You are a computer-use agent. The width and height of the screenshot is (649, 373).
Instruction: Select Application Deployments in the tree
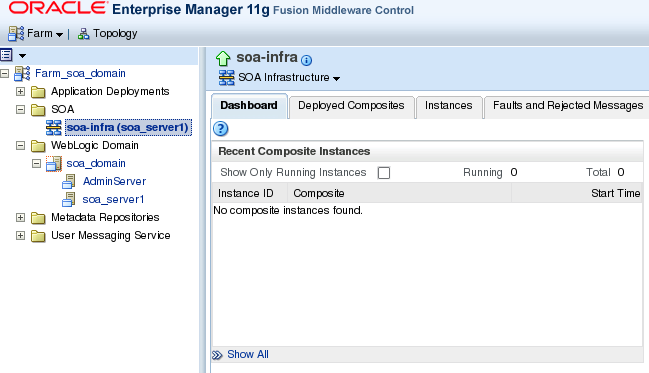110,91
